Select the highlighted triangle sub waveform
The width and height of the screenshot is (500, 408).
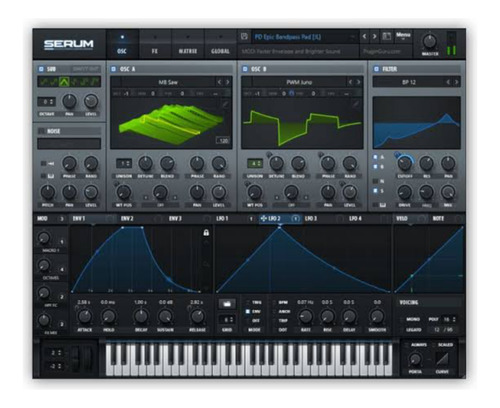[x=64, y=81]
